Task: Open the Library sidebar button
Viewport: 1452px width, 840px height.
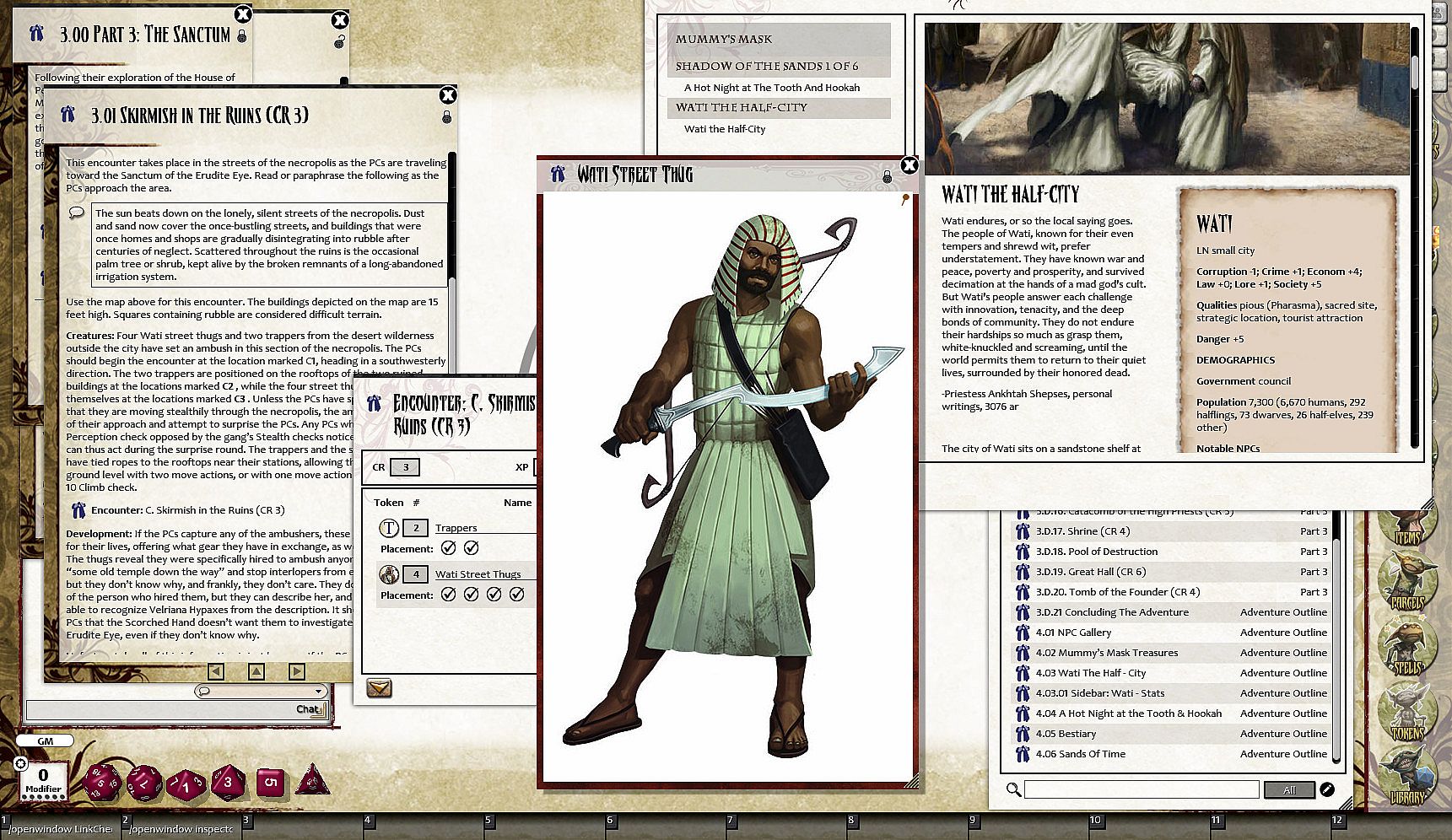Action: (1406, 778)
